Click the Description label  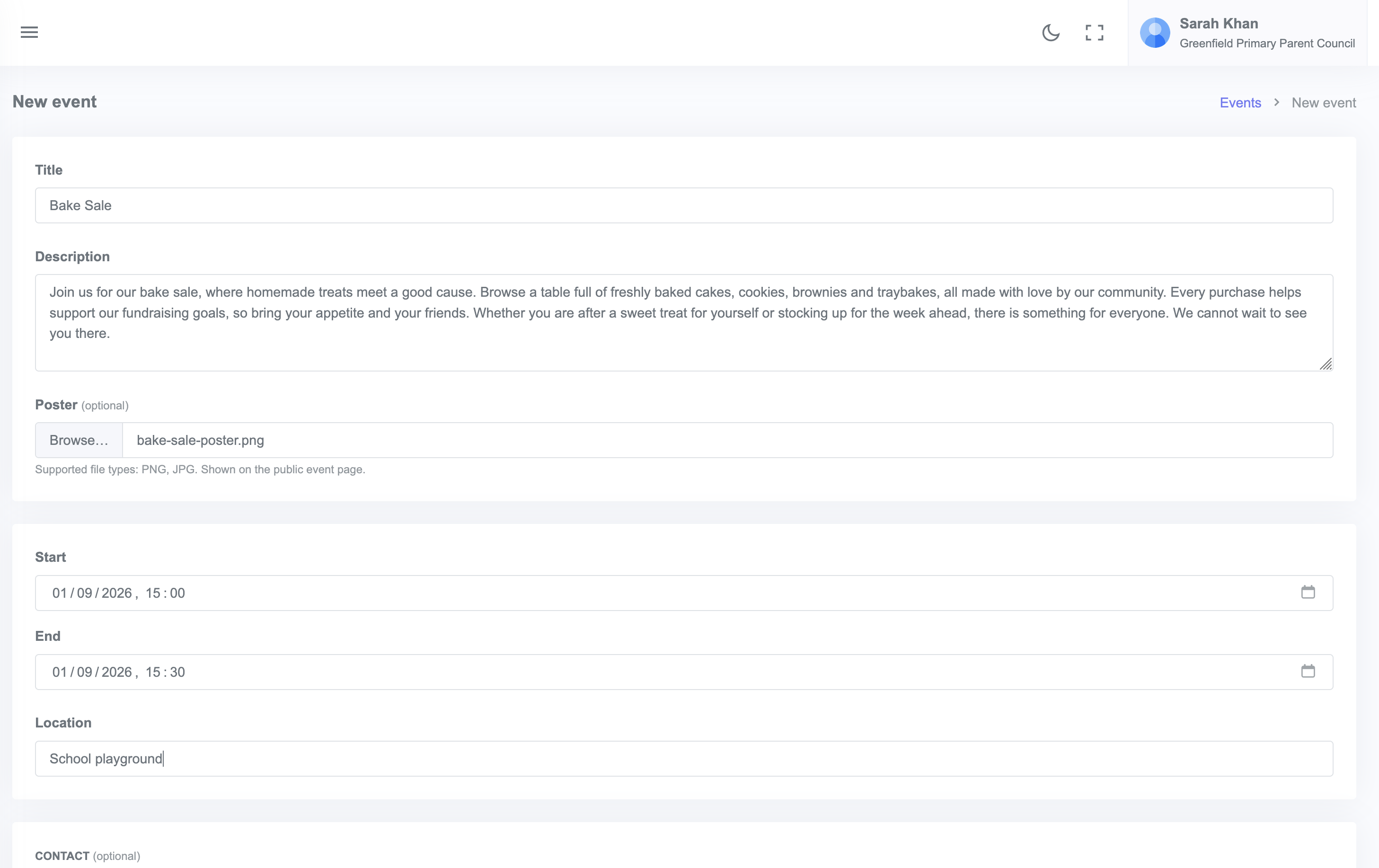pos(72,257)
